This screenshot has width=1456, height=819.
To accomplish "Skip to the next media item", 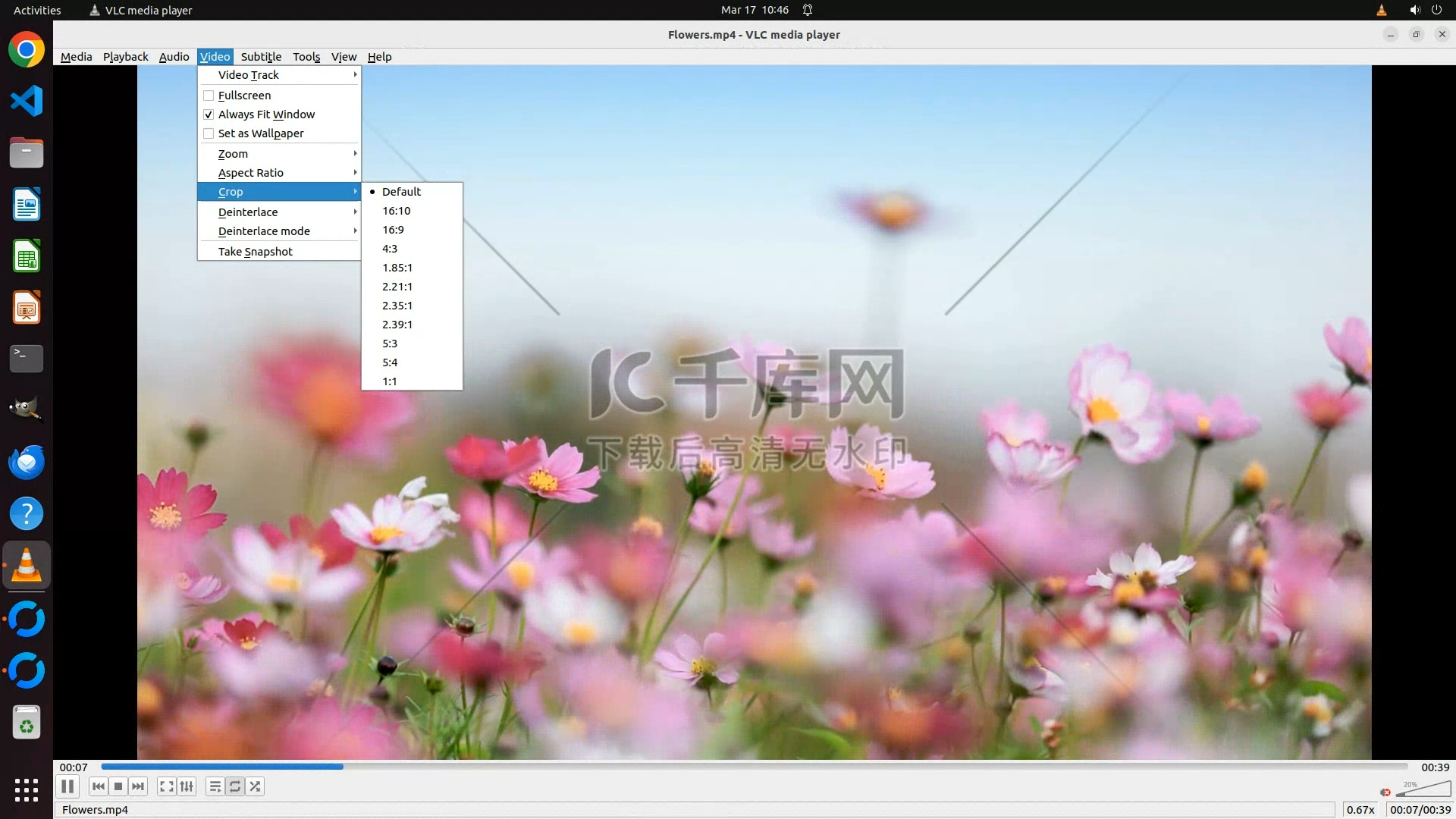I will coord(138,786).
